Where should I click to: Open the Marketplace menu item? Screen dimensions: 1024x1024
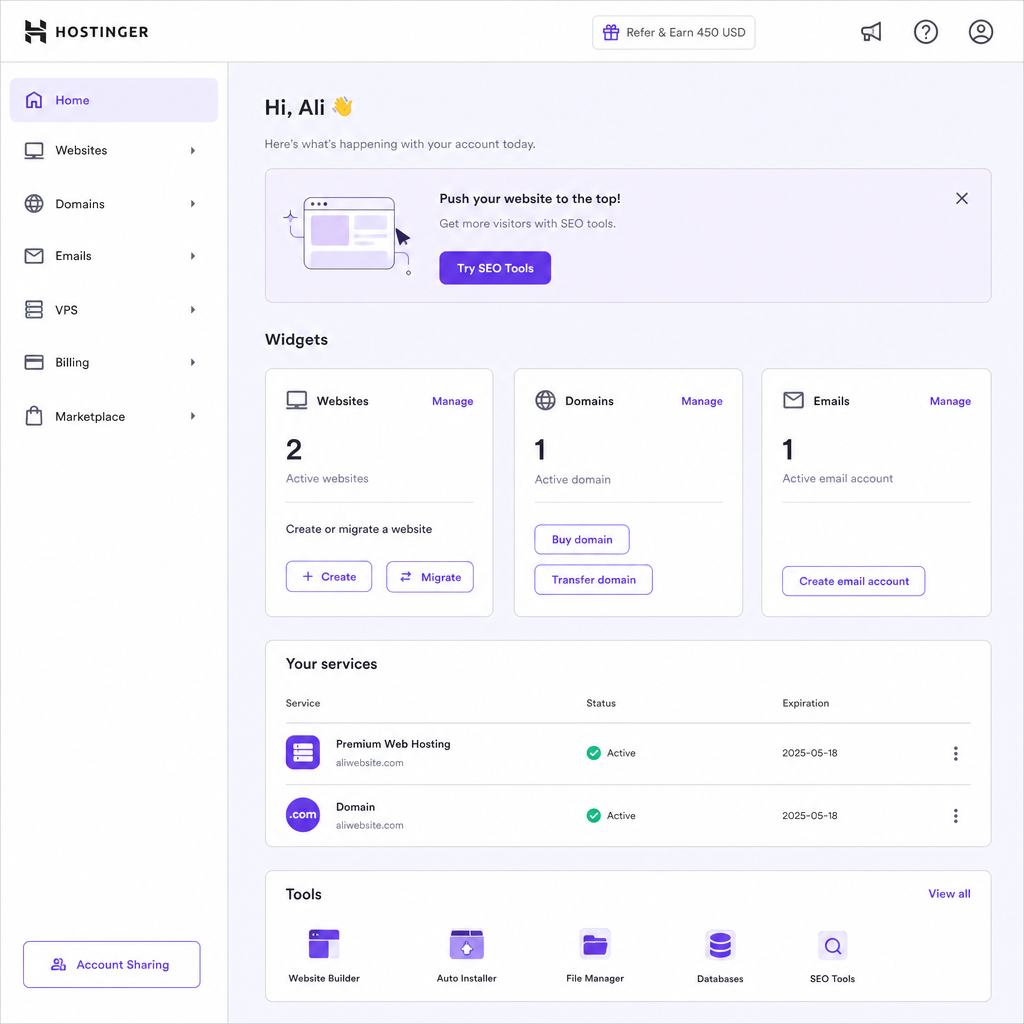(x=114, y=416)
